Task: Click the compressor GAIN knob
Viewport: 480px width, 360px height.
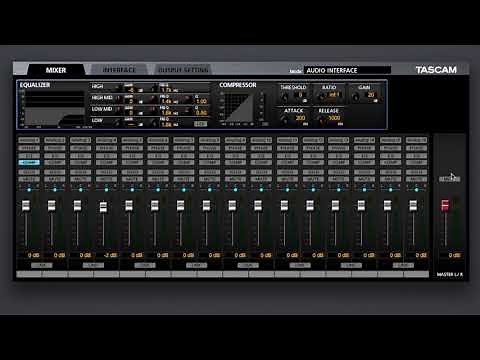Action: (356, 97)
